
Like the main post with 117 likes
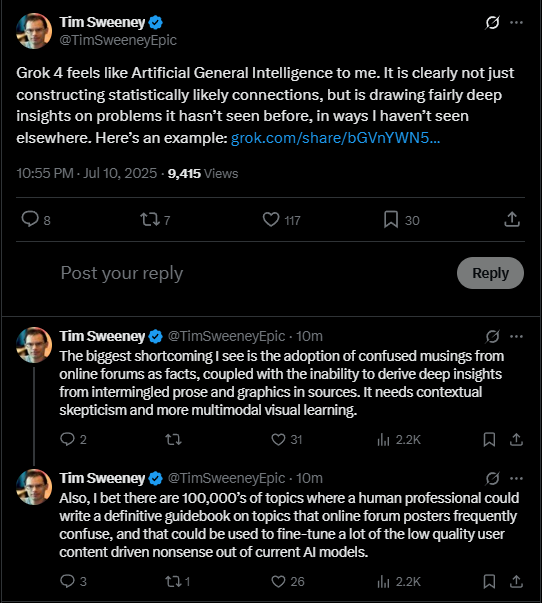click(x=281, y=220)
